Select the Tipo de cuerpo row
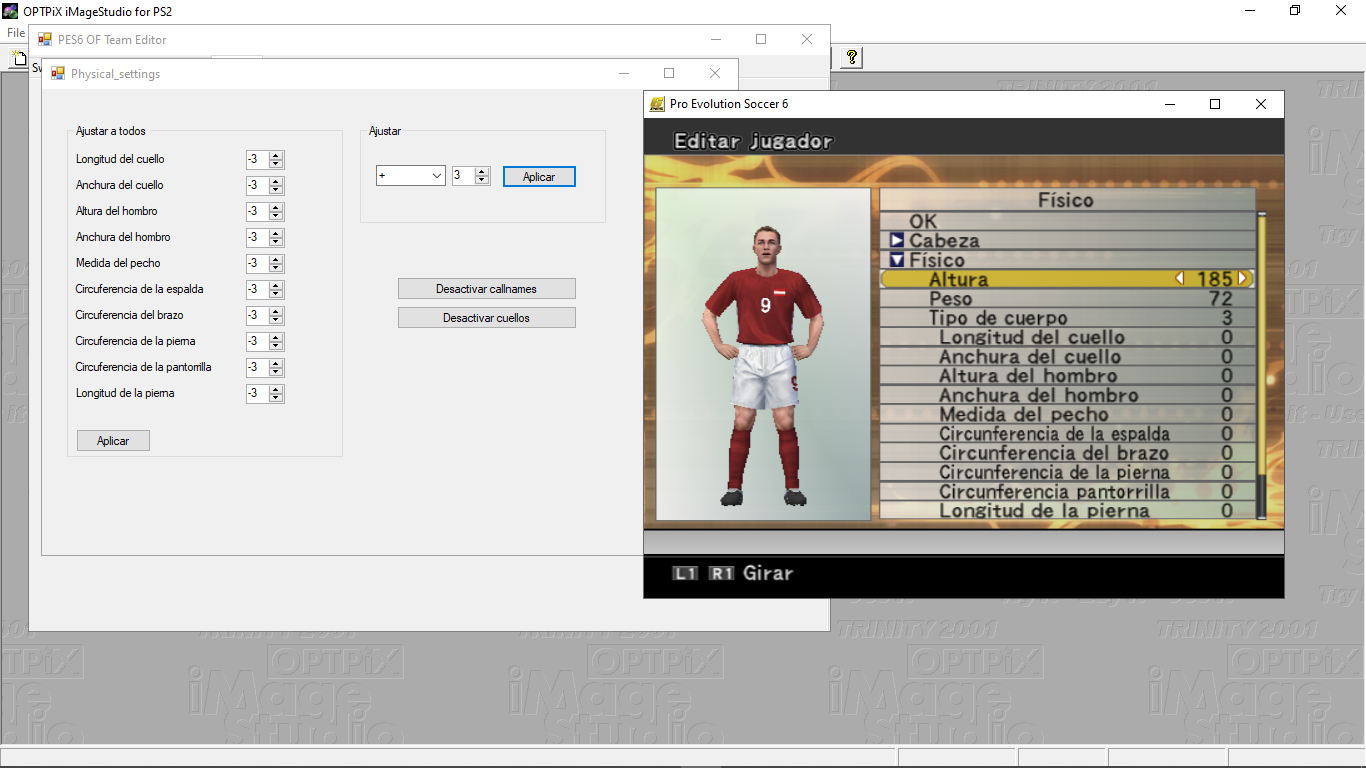Viewport: 1366px width, 768px height. (1067, 318)
